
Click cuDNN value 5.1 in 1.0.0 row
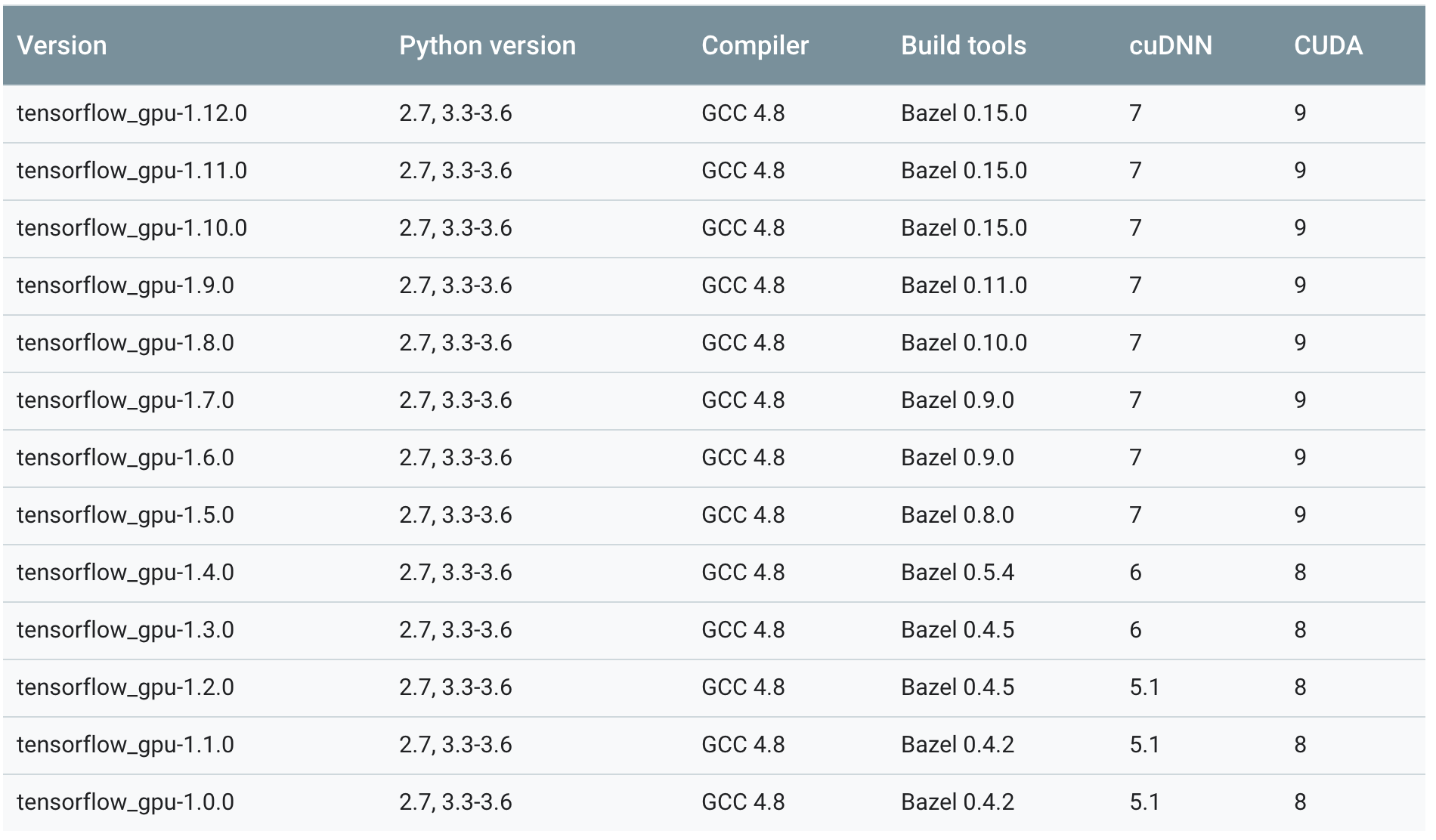pos(1144,802)
